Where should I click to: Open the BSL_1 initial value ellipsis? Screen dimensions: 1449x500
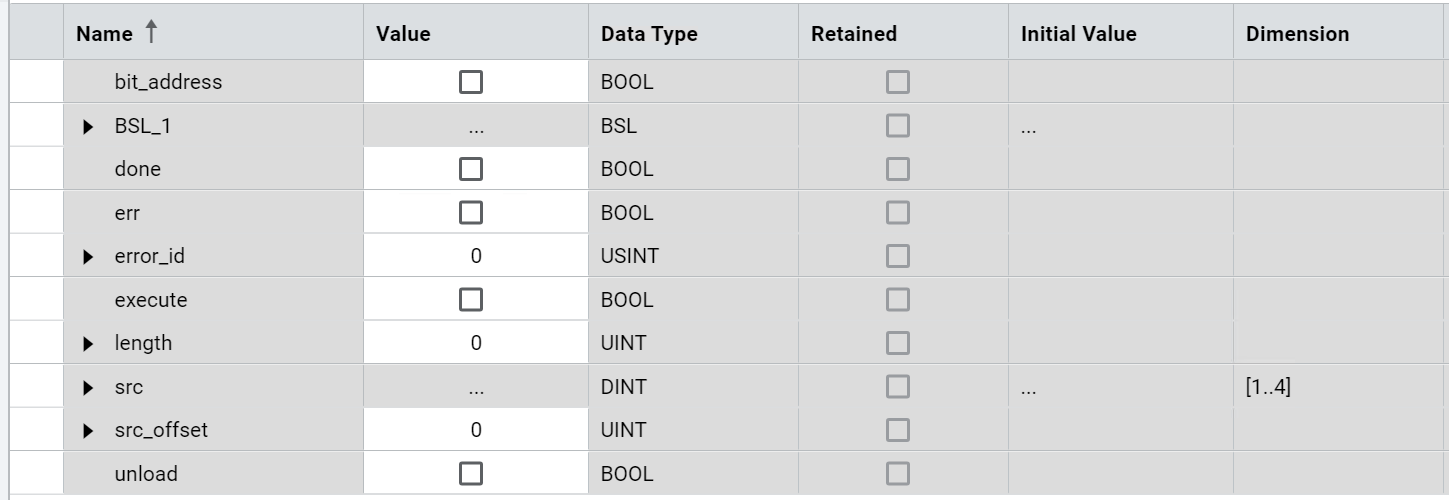coord(1029,128)
